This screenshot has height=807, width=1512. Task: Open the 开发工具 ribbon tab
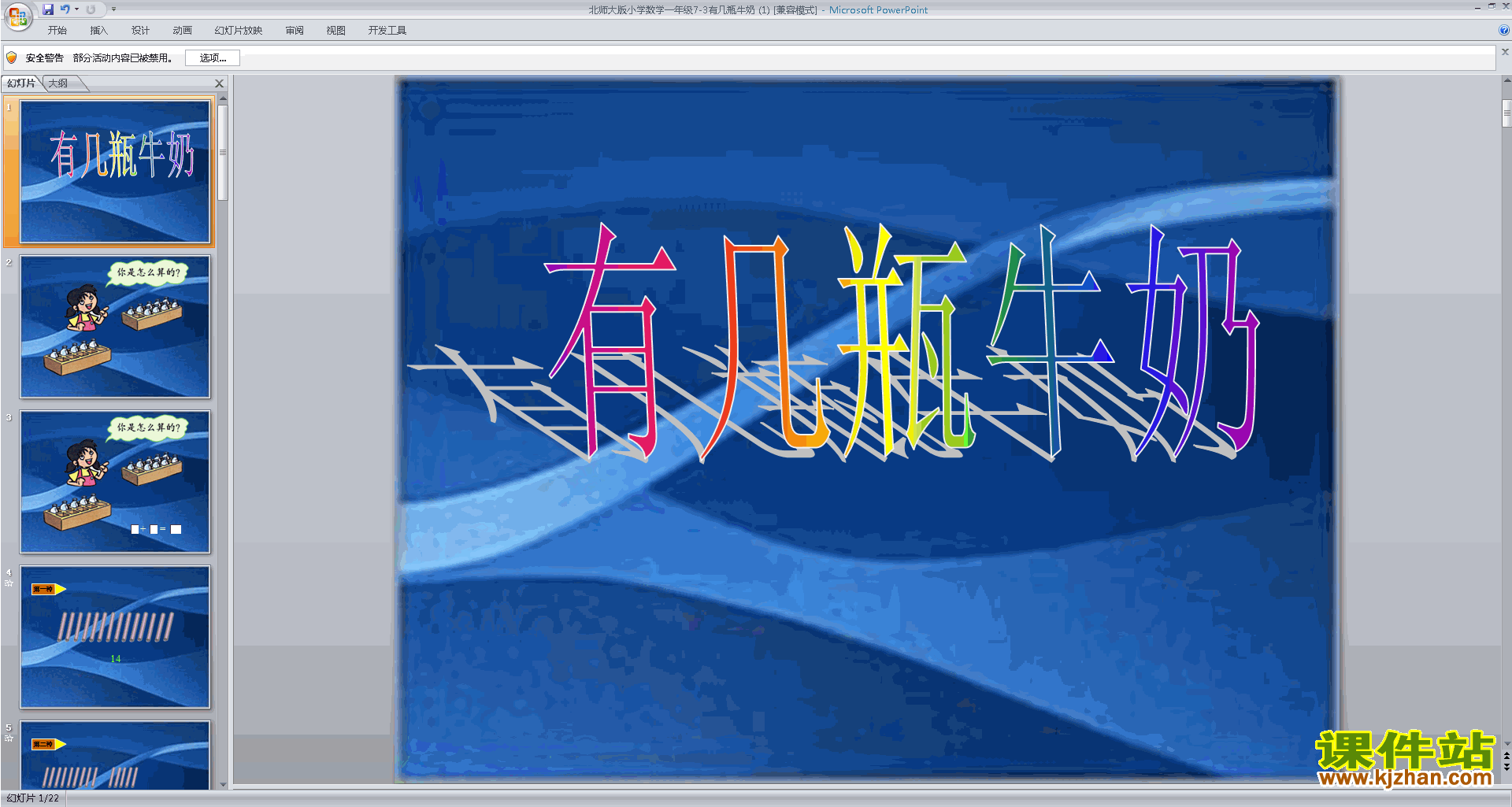point(387,31)
